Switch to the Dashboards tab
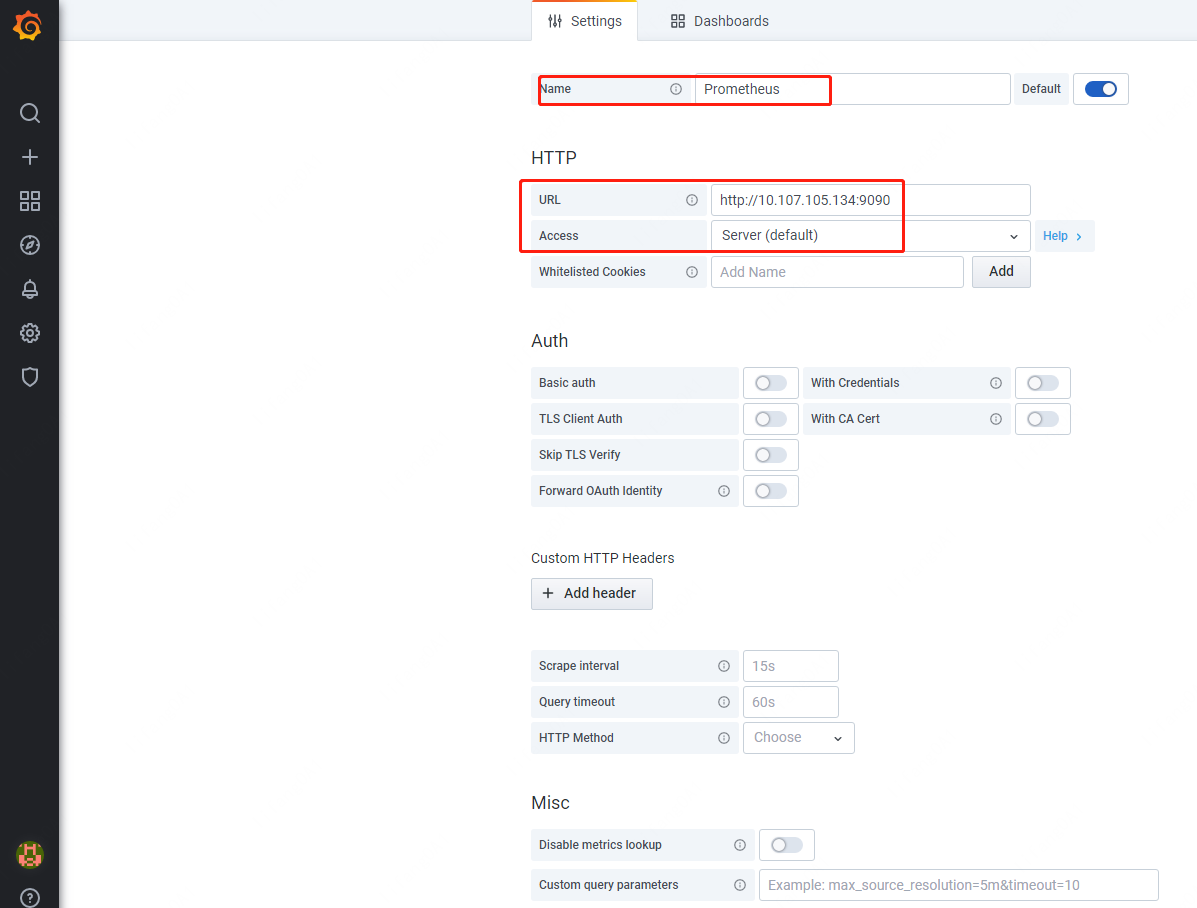Viewport: 1197px width, 908px height. pos(720,21)
